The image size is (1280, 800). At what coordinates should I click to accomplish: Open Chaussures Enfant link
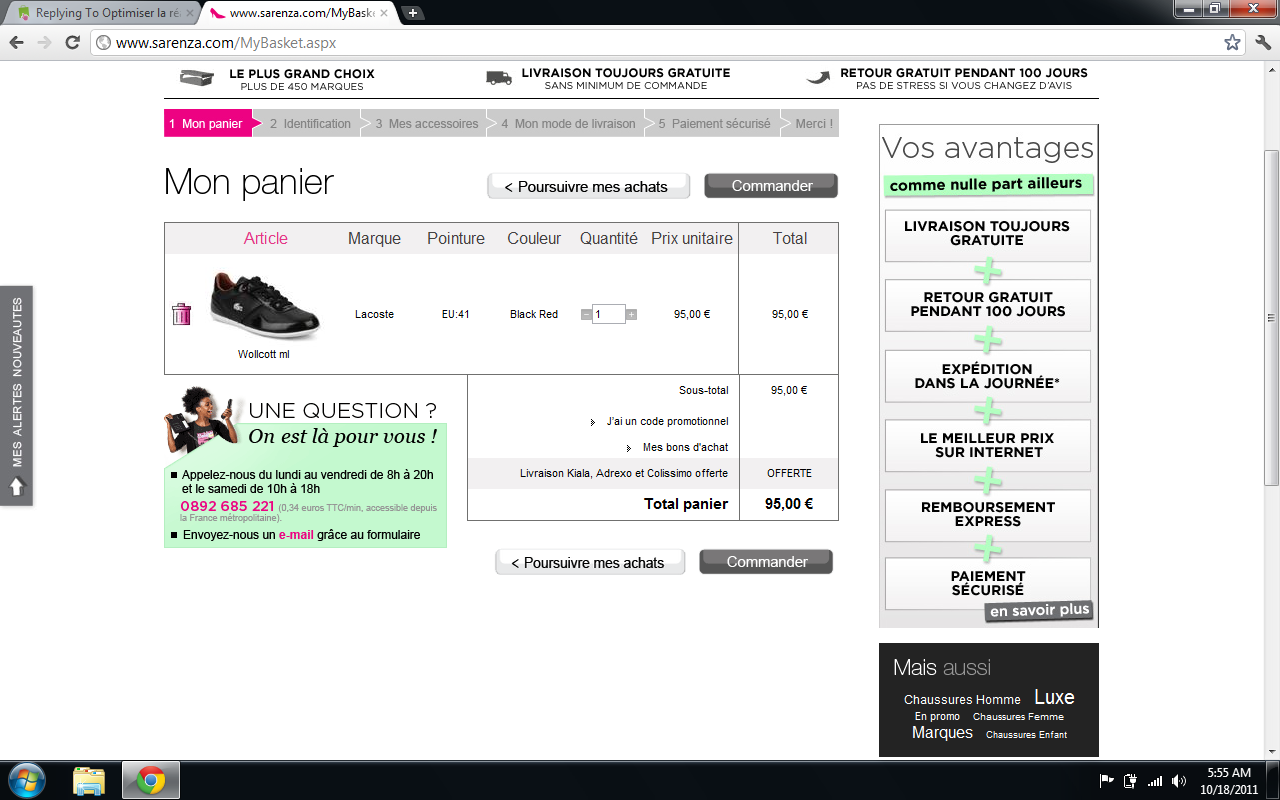coord(1026,735)
